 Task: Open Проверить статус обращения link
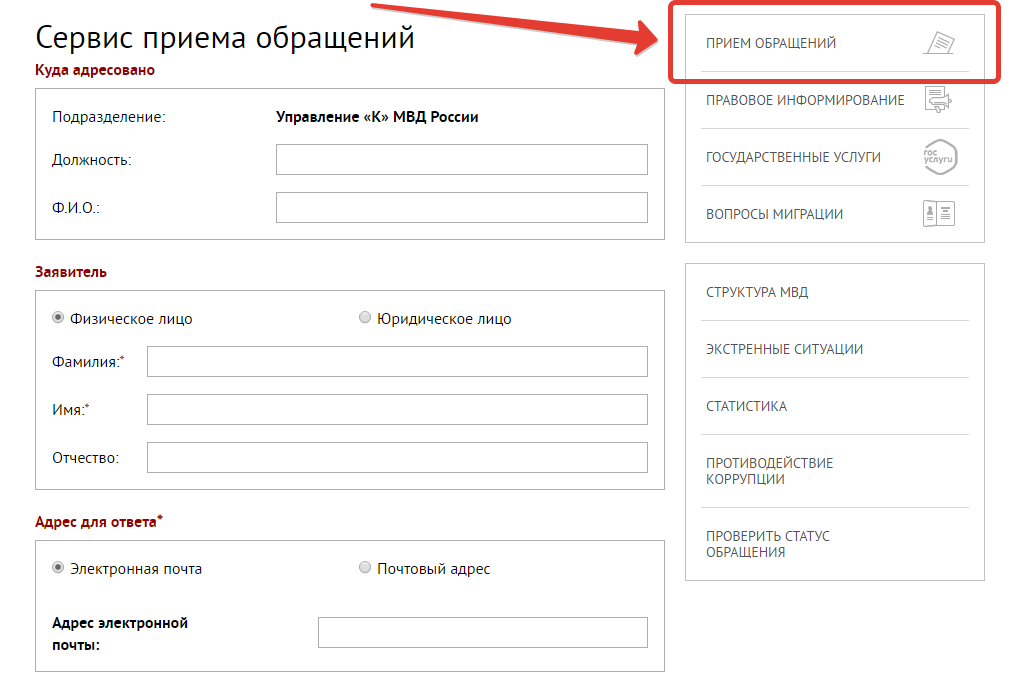(768, 544)
